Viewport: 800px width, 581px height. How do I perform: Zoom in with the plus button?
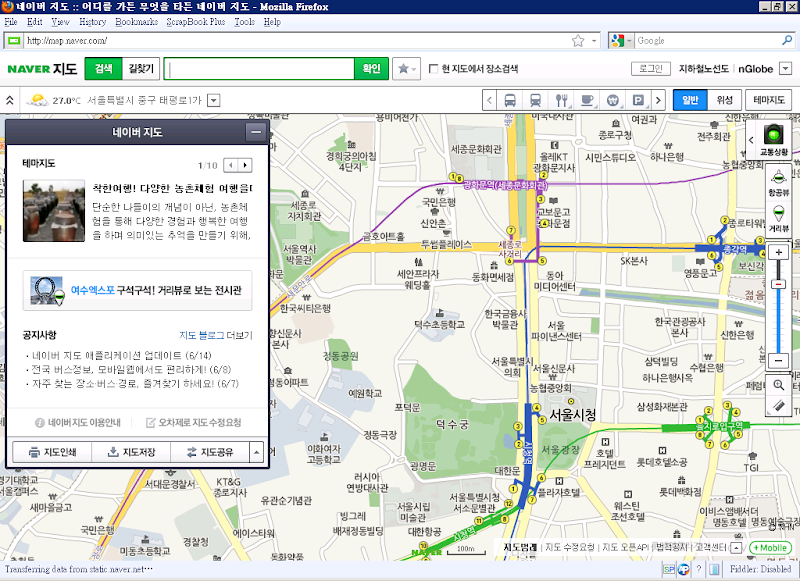tap(779, 252)
